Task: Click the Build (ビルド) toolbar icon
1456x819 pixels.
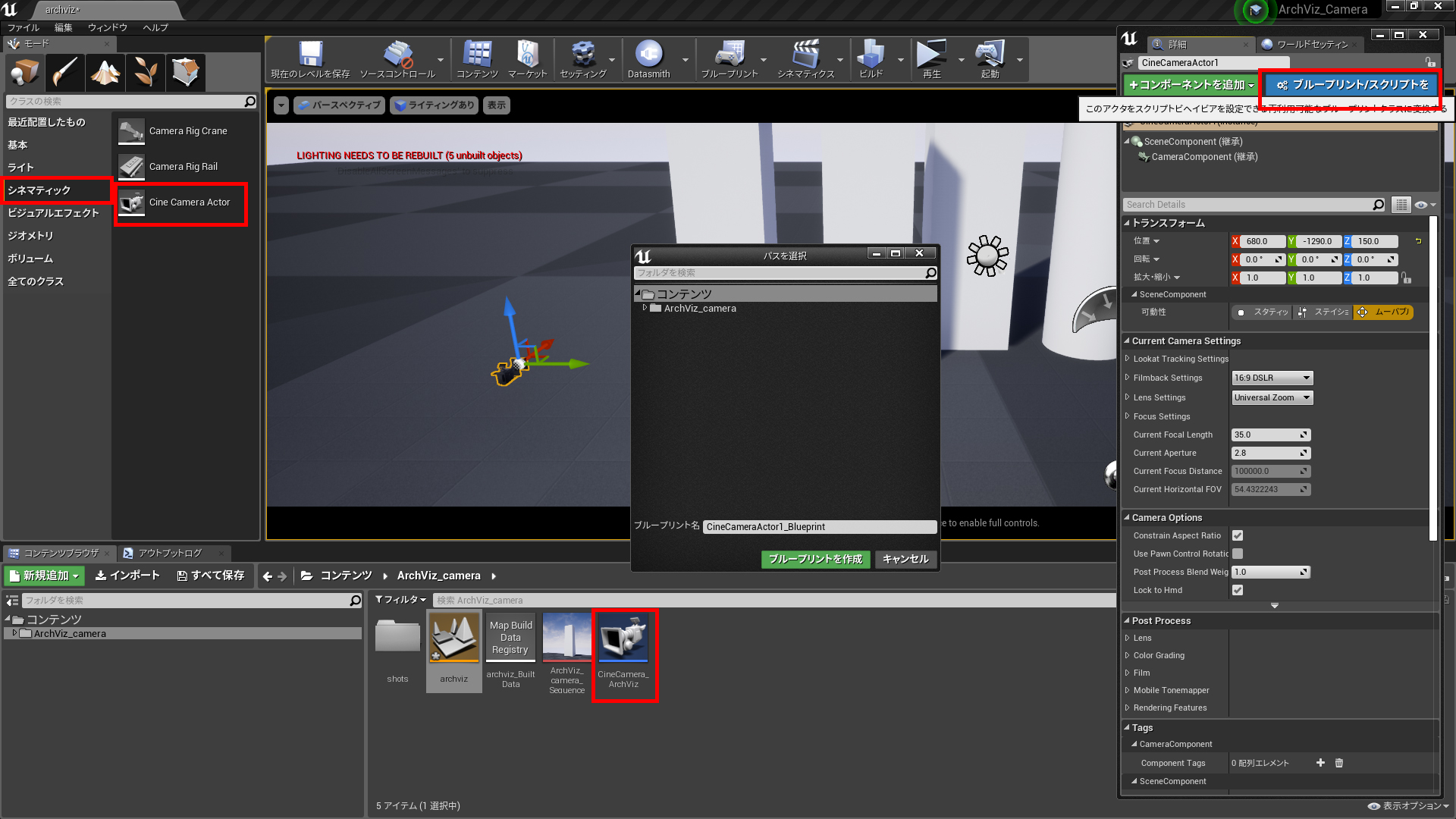Action: [x=871, y=59]
